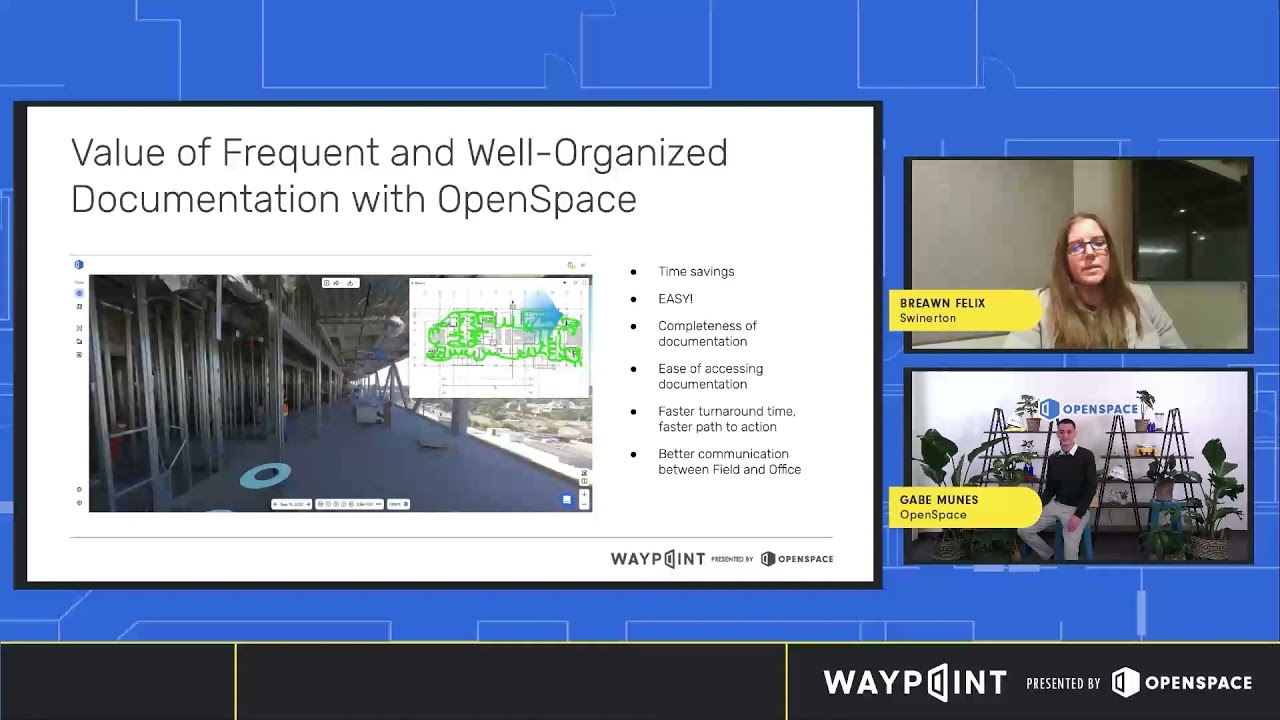Click the fifth left sidebar icon
This screenshot has width=1280, height=720.
[x=79, y=355]
